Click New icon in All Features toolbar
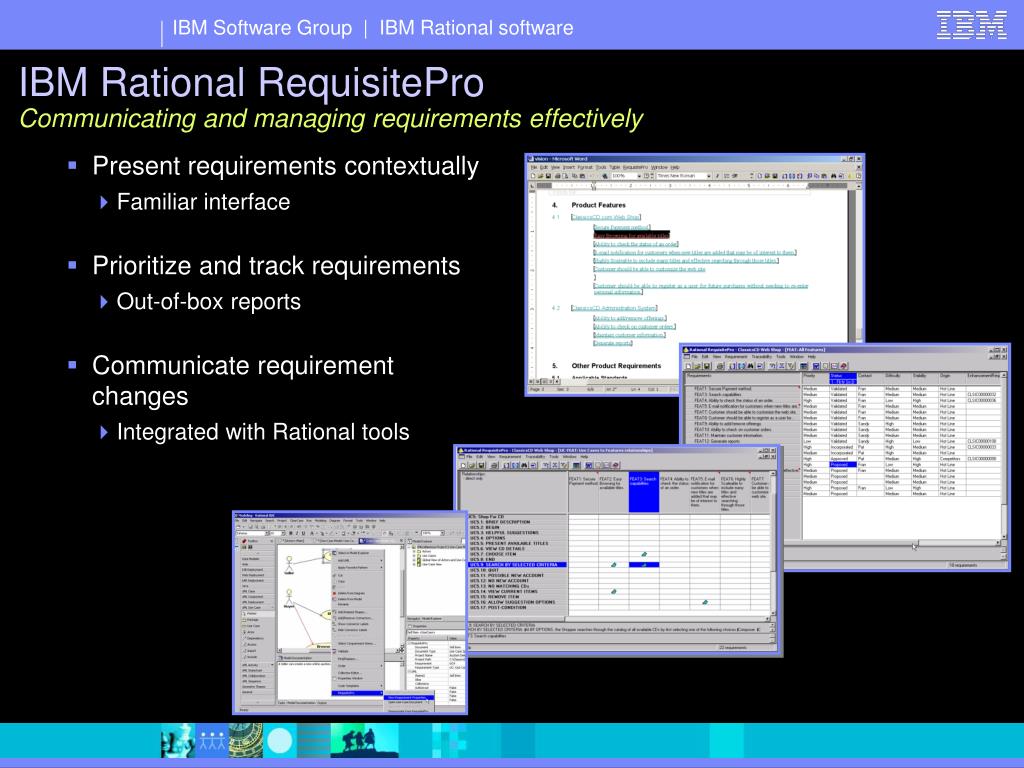 [688, 366]
